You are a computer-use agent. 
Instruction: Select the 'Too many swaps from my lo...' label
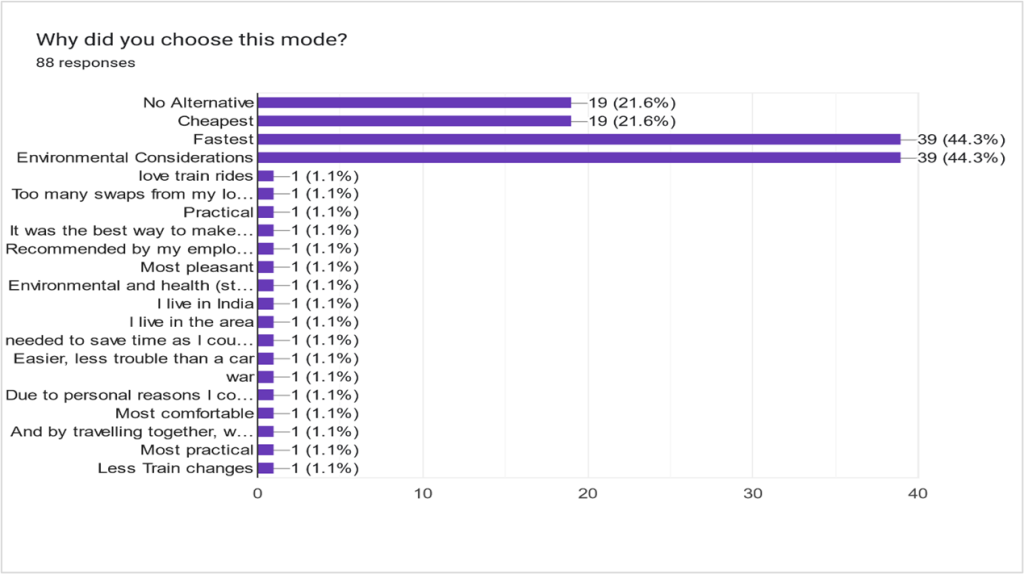point(132,194)
